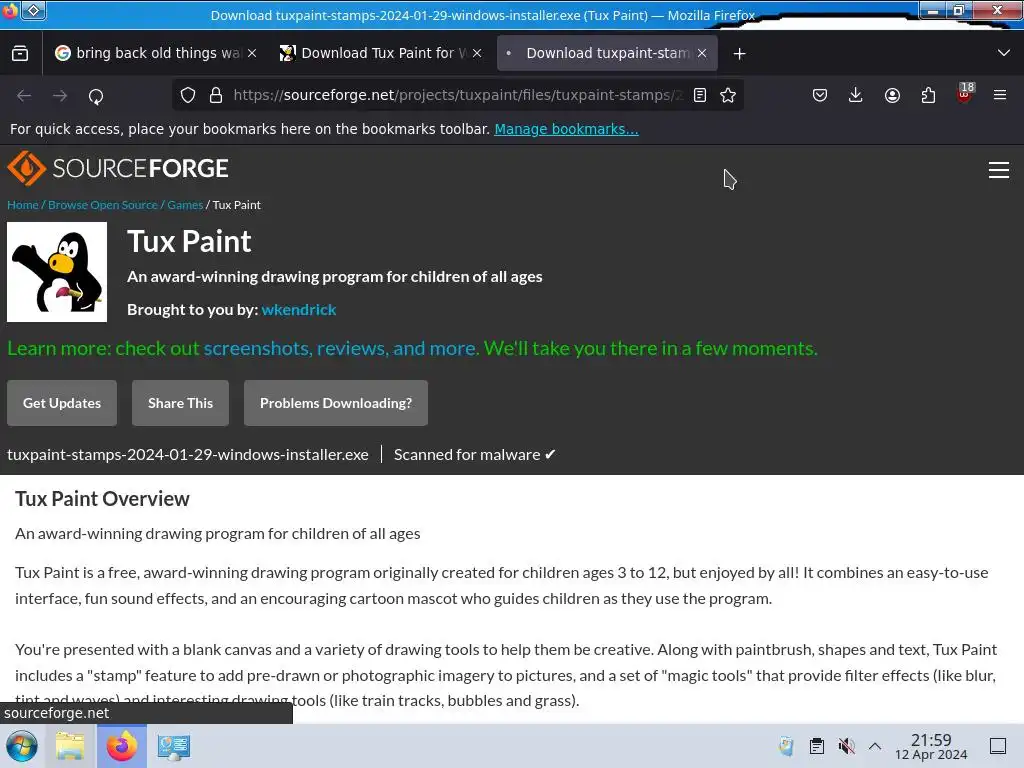Click the Forward navigation arrow
The image size is (1024, 768).
[60, 96]
